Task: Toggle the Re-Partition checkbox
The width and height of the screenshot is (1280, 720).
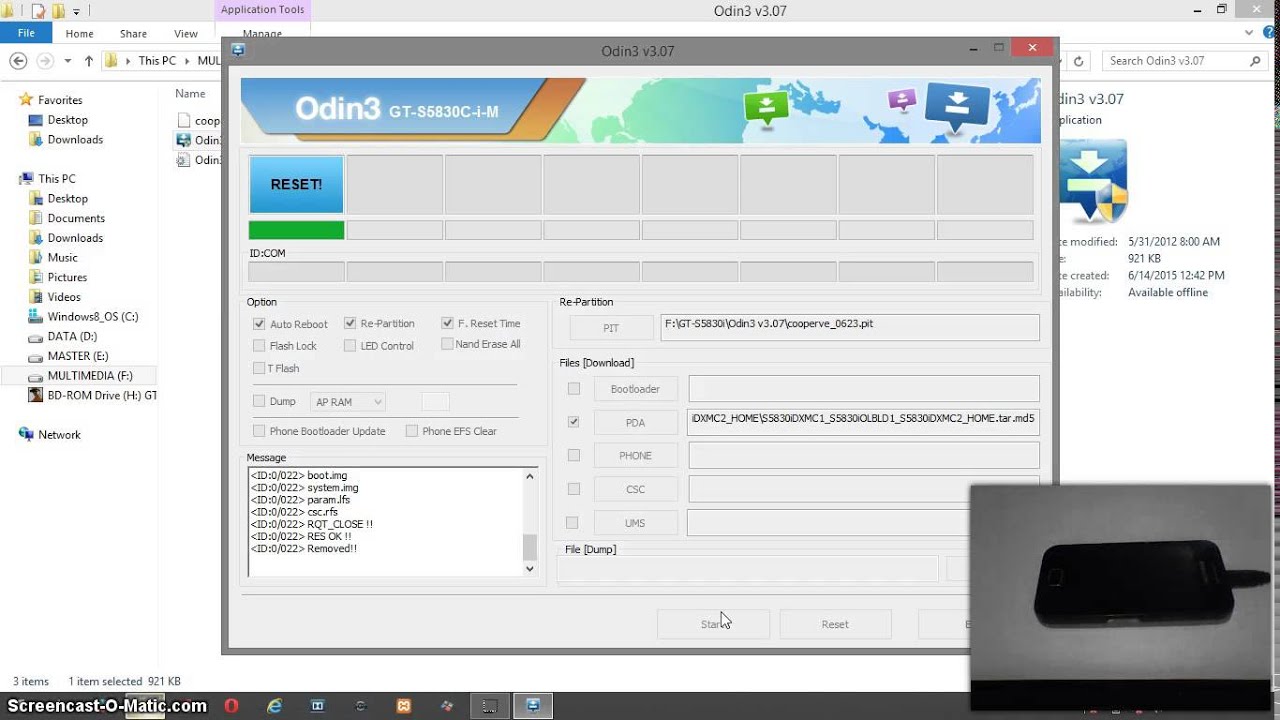Action: [x=350, y=323]
